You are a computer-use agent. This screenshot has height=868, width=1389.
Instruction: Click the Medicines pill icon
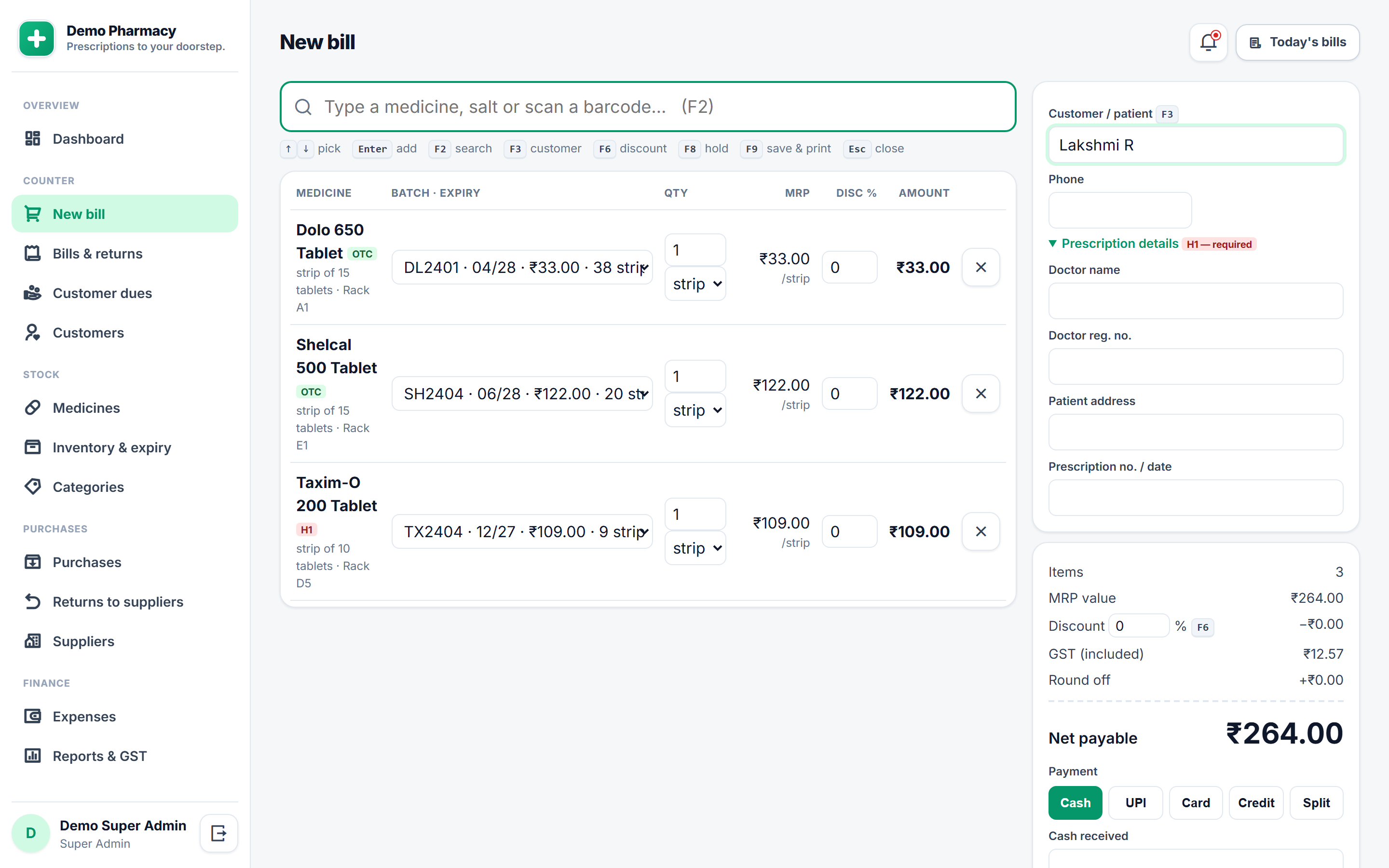33,407
